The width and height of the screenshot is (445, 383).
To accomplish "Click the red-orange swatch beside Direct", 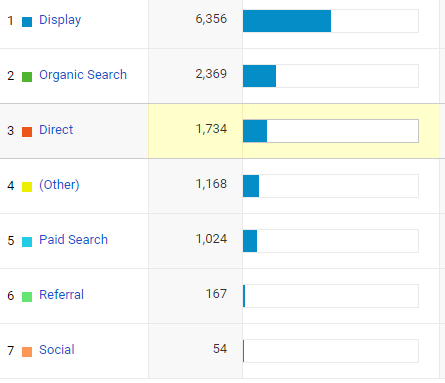I will click(x=27, y=132).
